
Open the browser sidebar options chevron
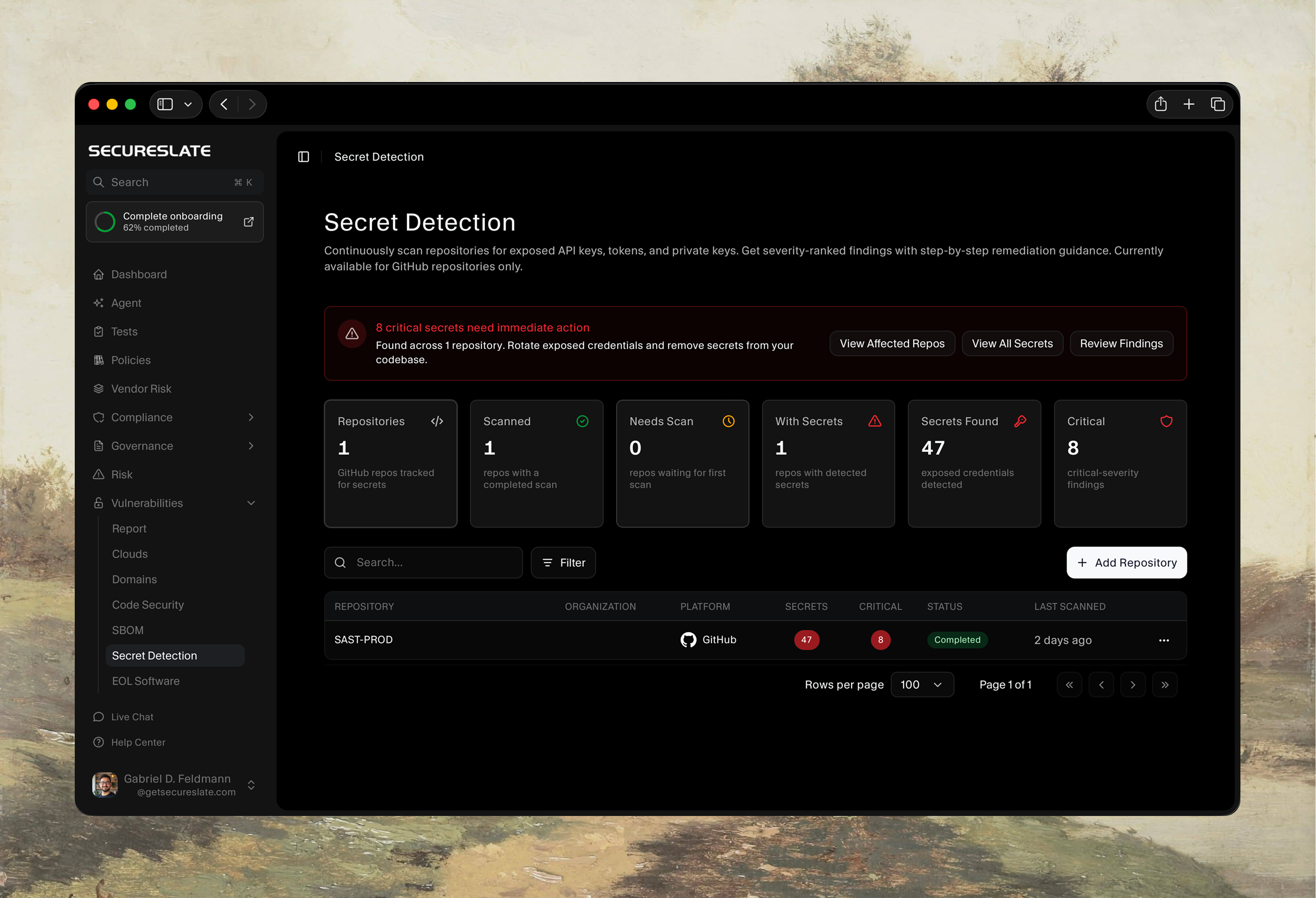pyautogui.click(x=188, y=104)
